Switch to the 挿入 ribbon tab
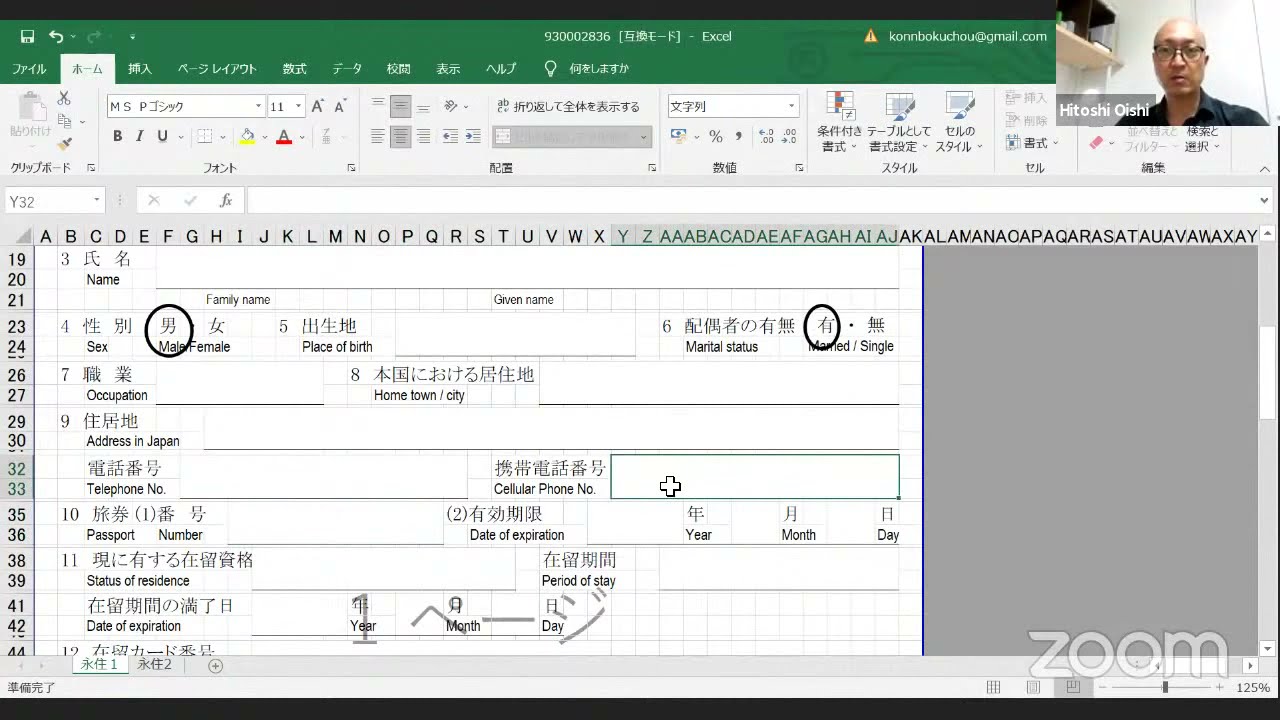 140,69
